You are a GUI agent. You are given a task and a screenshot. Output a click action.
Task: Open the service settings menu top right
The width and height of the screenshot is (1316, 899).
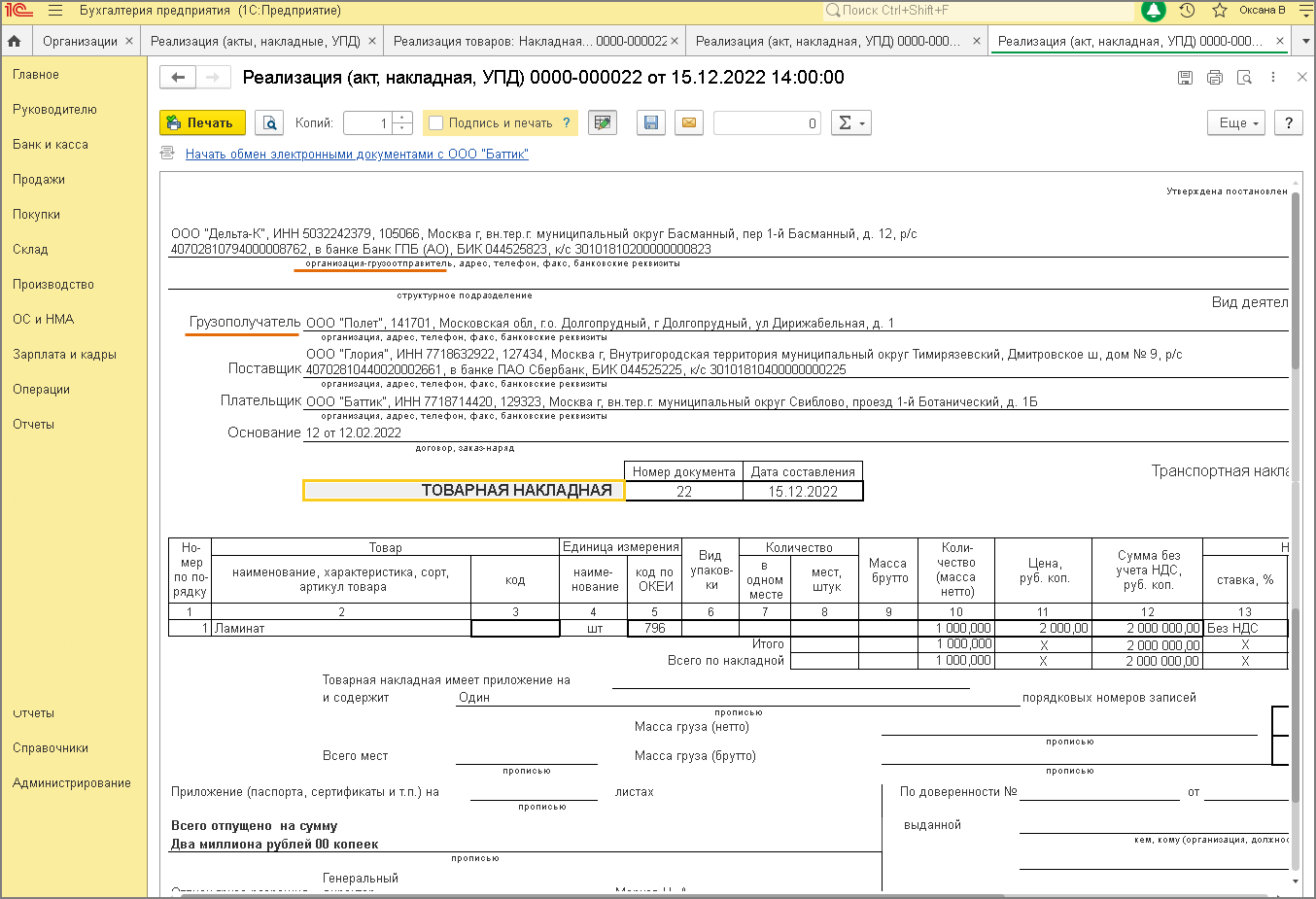coord(1305,11)
